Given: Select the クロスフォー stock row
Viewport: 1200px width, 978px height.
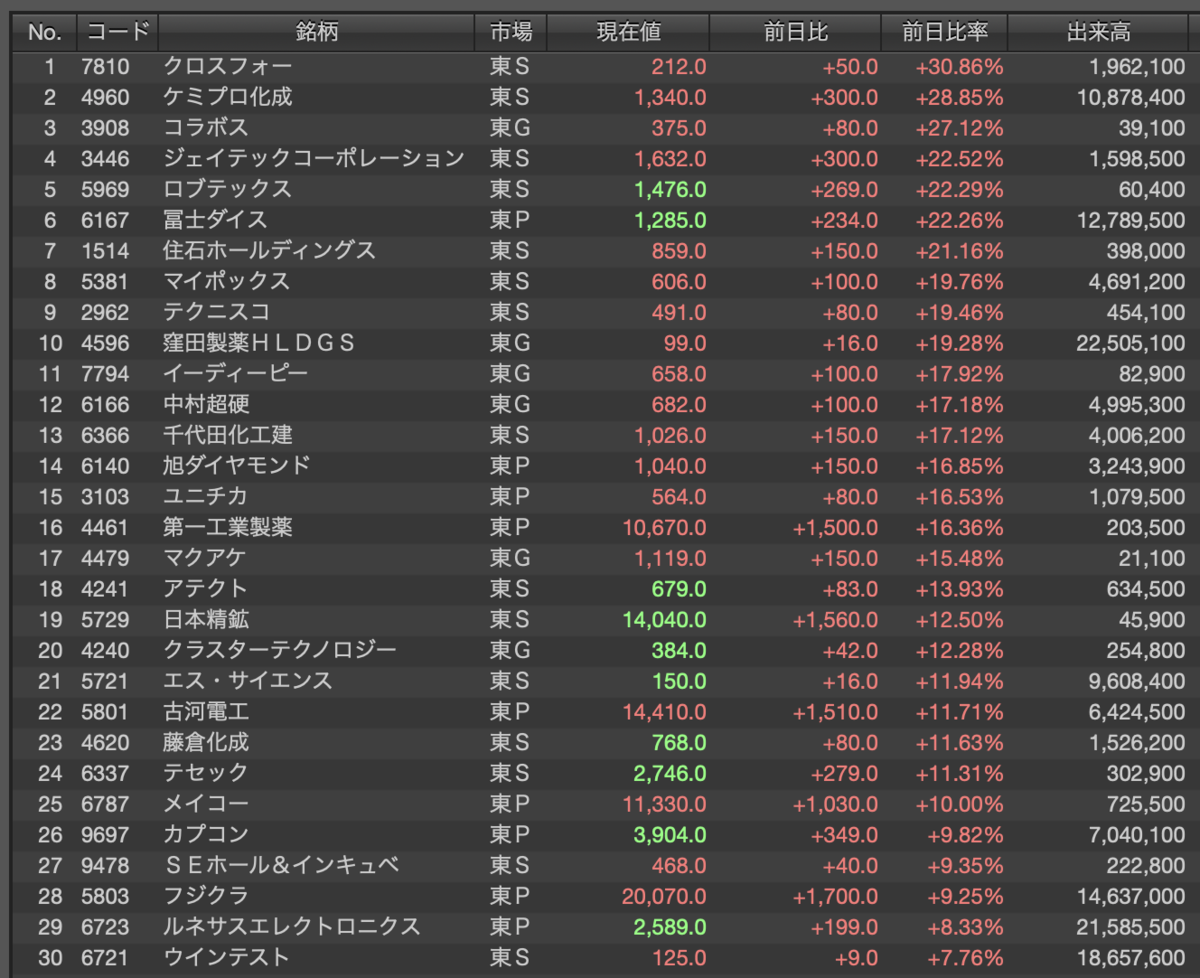Looking at the screenshot, I should (600, 67).
